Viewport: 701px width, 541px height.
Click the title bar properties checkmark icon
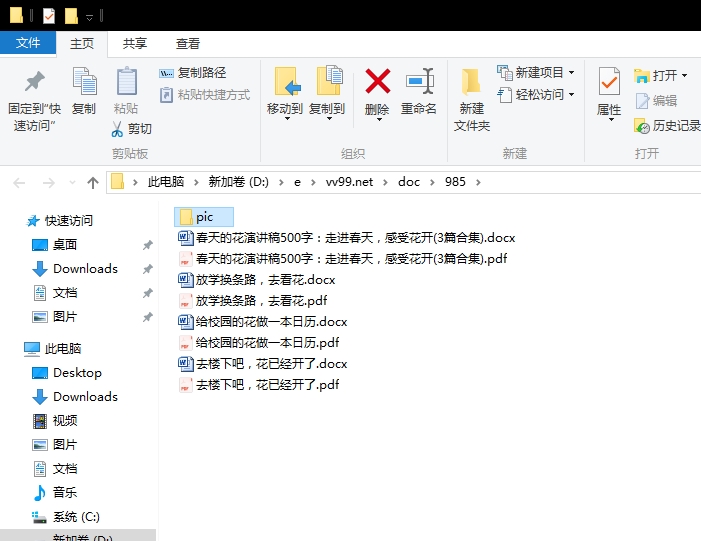(49, 16)
